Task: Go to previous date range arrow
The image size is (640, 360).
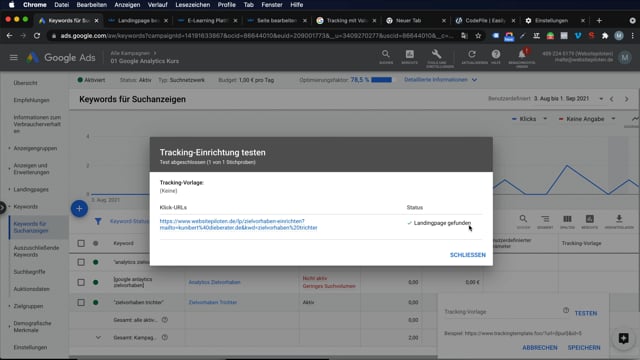Action: click(x=611, y=99)
